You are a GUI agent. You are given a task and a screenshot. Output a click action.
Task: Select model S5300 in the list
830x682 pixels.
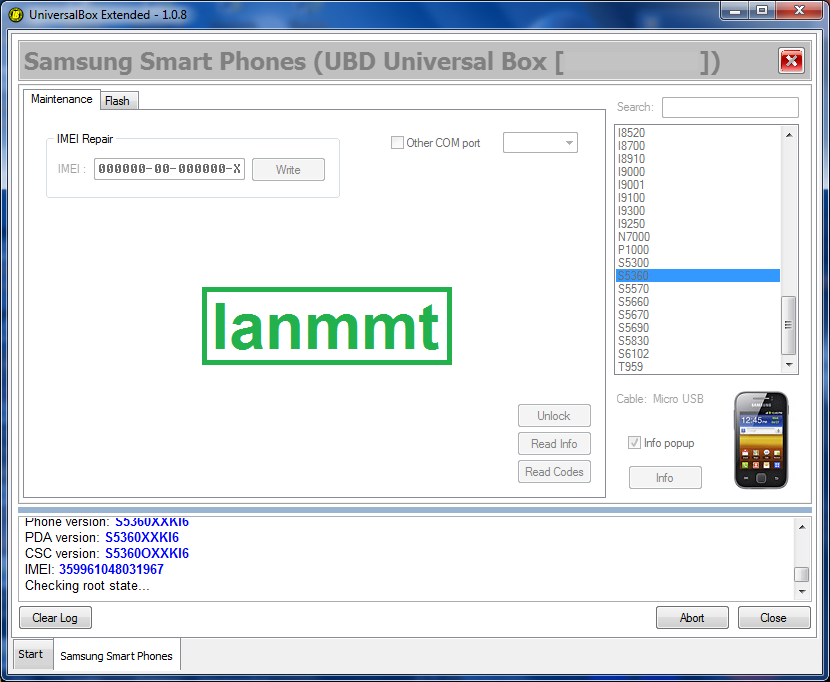(698, 263)
